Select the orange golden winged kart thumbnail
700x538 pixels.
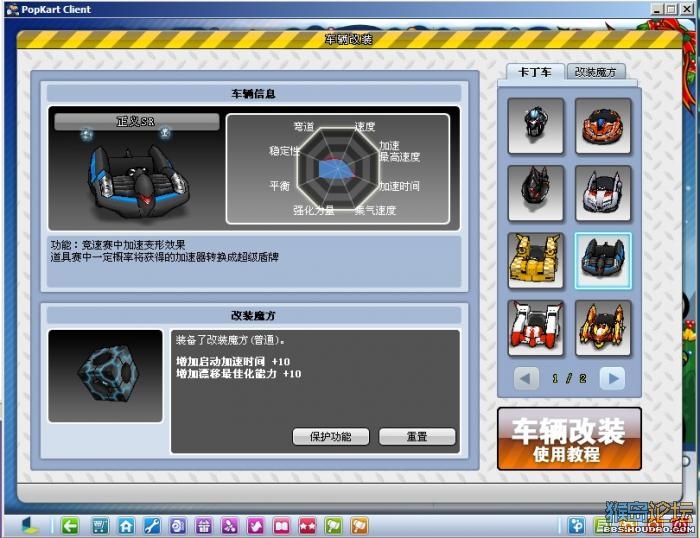[x=603, y=328]
